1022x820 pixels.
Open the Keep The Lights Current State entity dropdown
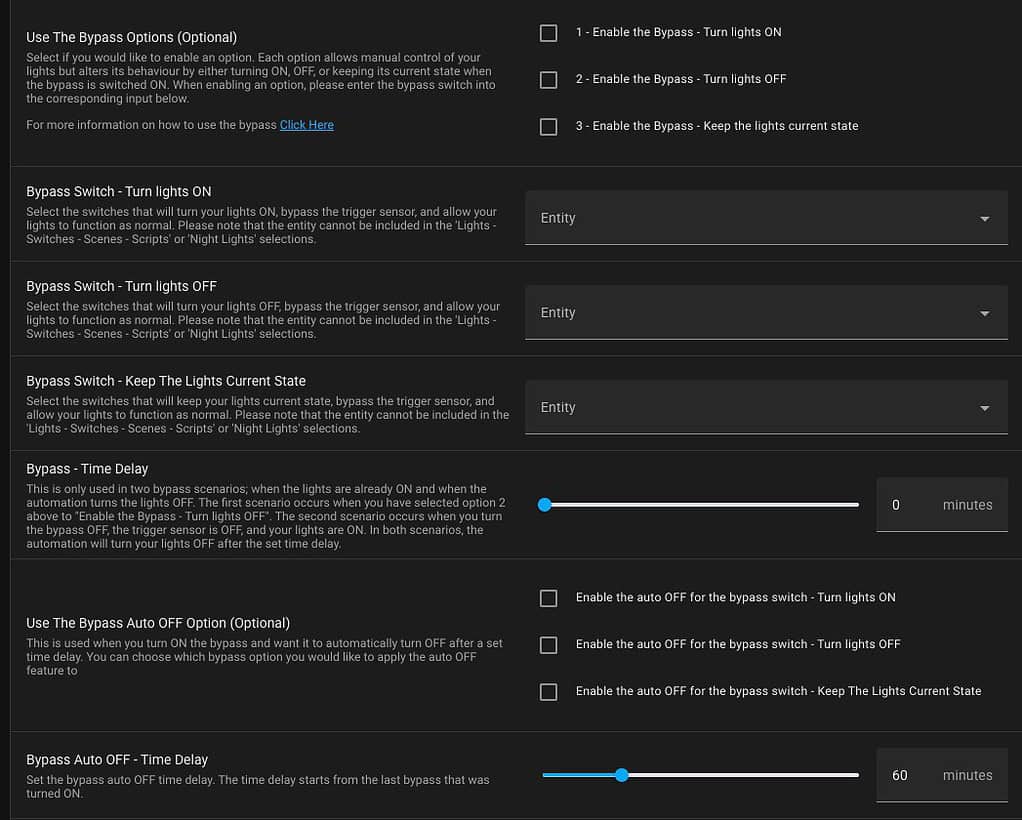pos(766,407)
